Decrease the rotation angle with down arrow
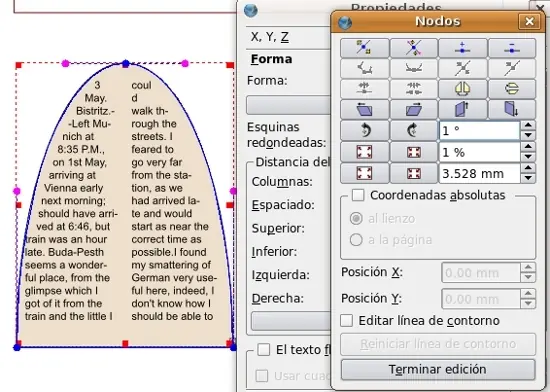The image size is (550, 392). coord(528,135)
